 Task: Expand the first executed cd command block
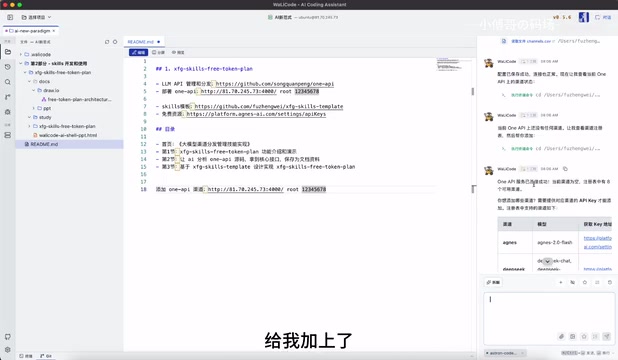coord(550,95)
